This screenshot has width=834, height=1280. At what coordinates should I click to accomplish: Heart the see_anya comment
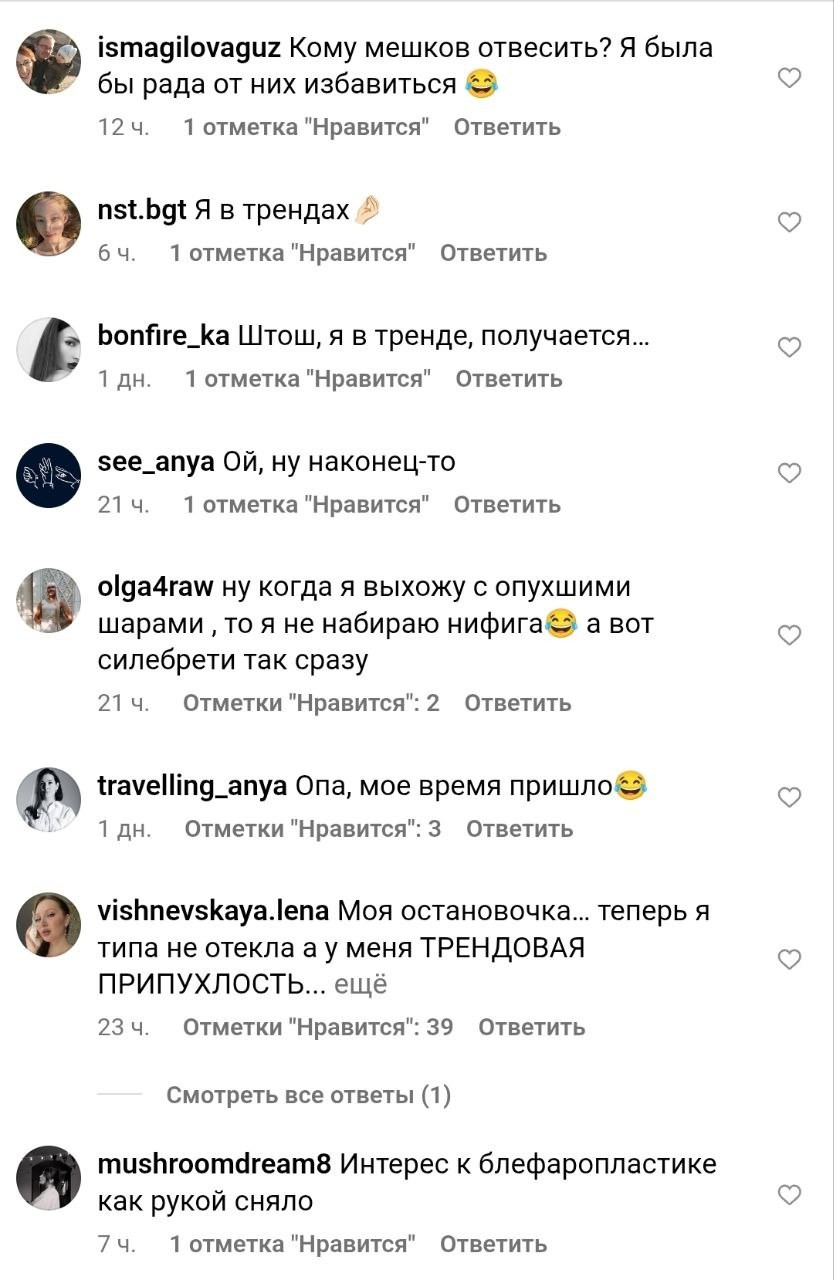[x=790, y=473]
